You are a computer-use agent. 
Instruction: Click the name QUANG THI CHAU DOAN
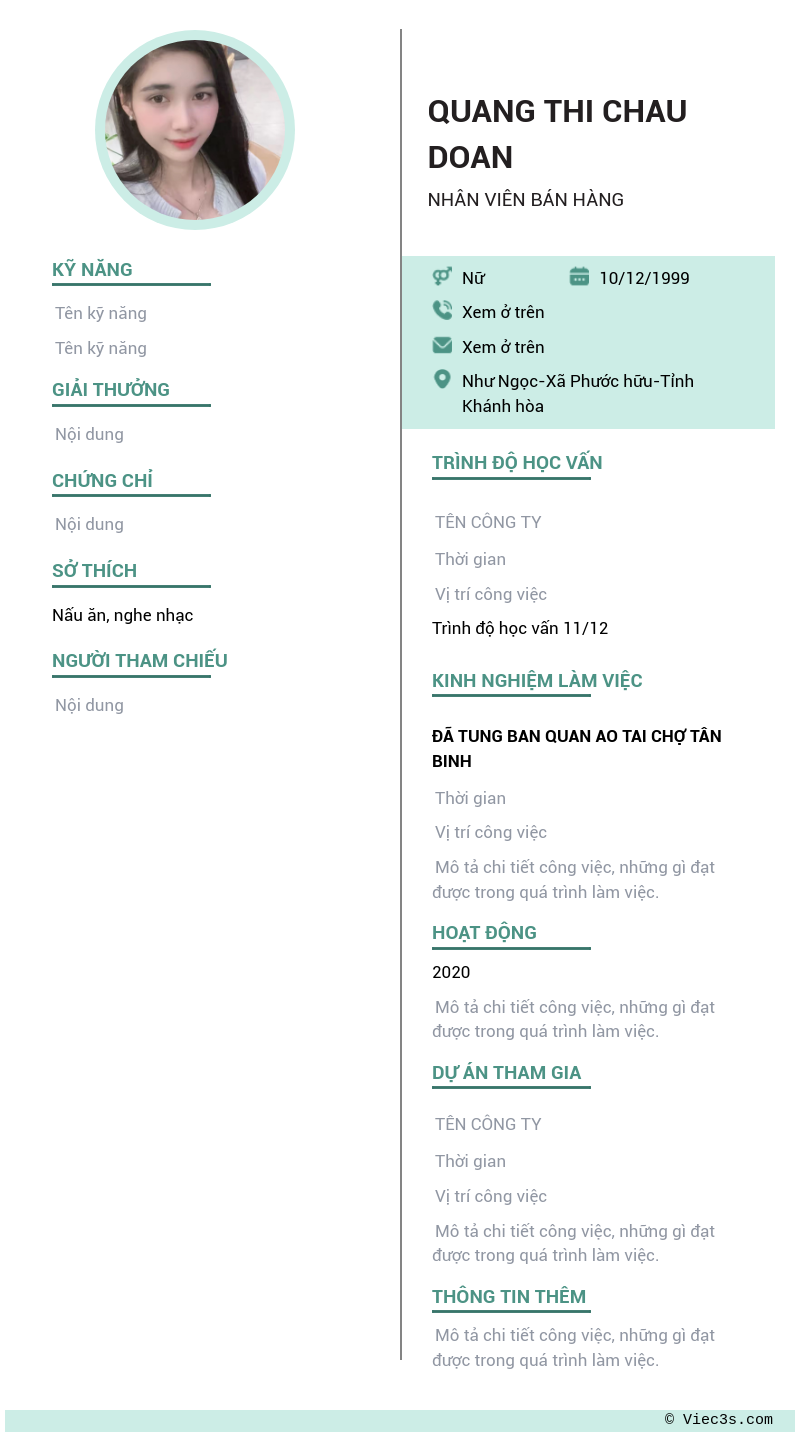(557, 133)
